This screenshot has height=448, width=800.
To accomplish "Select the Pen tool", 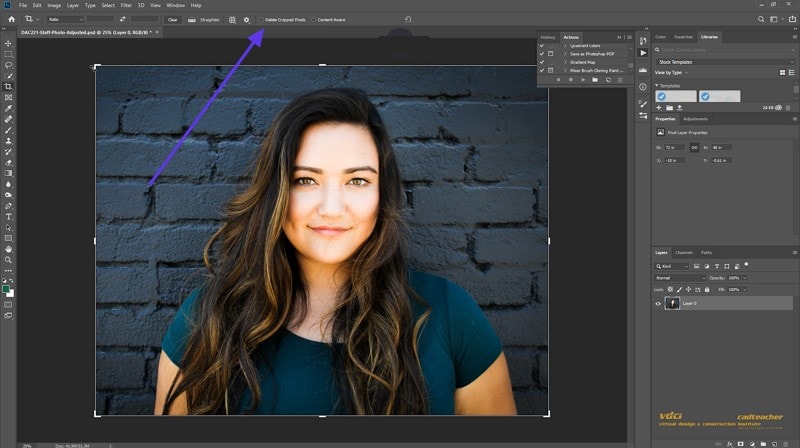I will click(x=8, y=206).
